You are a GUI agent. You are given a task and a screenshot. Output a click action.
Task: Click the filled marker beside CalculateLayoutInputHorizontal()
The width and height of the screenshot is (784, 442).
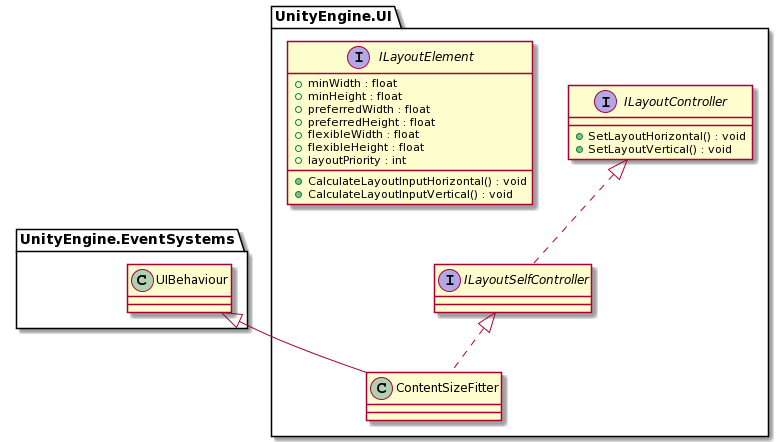point(298,182)
